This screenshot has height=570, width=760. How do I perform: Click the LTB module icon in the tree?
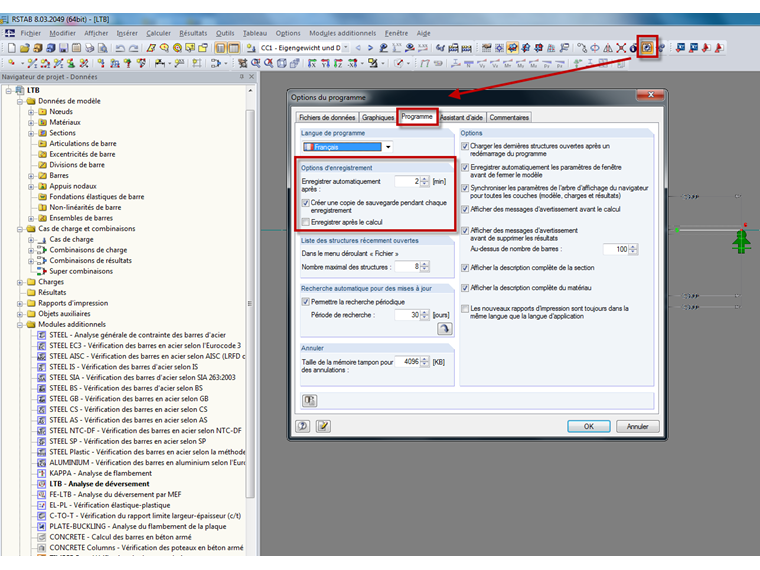[42, 484]
